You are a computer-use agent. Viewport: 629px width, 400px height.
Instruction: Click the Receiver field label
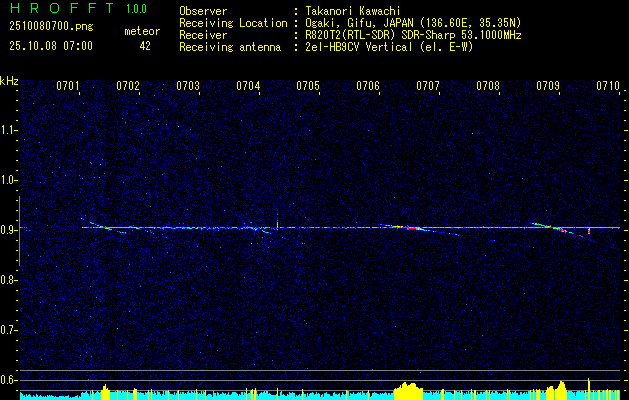pos(203,35)
